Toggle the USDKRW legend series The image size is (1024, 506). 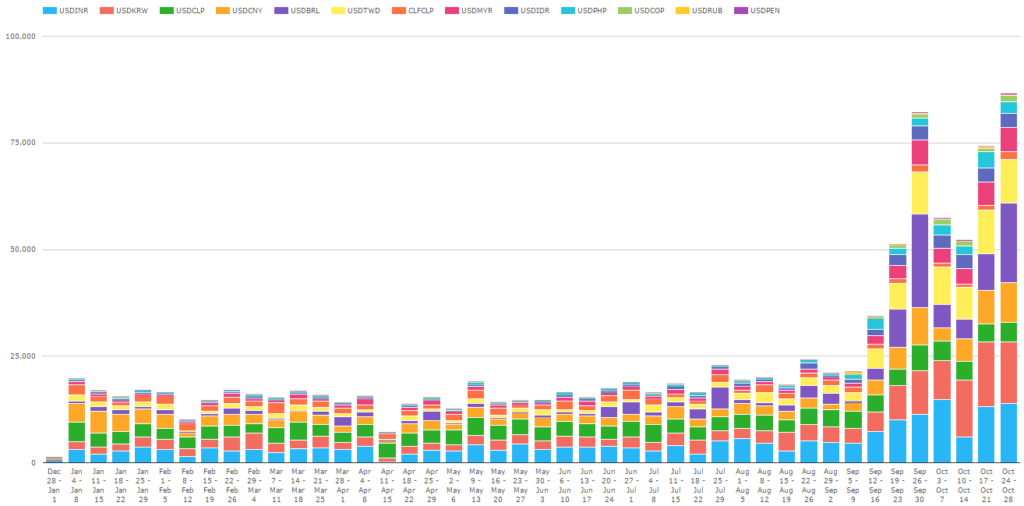point(121,10)
